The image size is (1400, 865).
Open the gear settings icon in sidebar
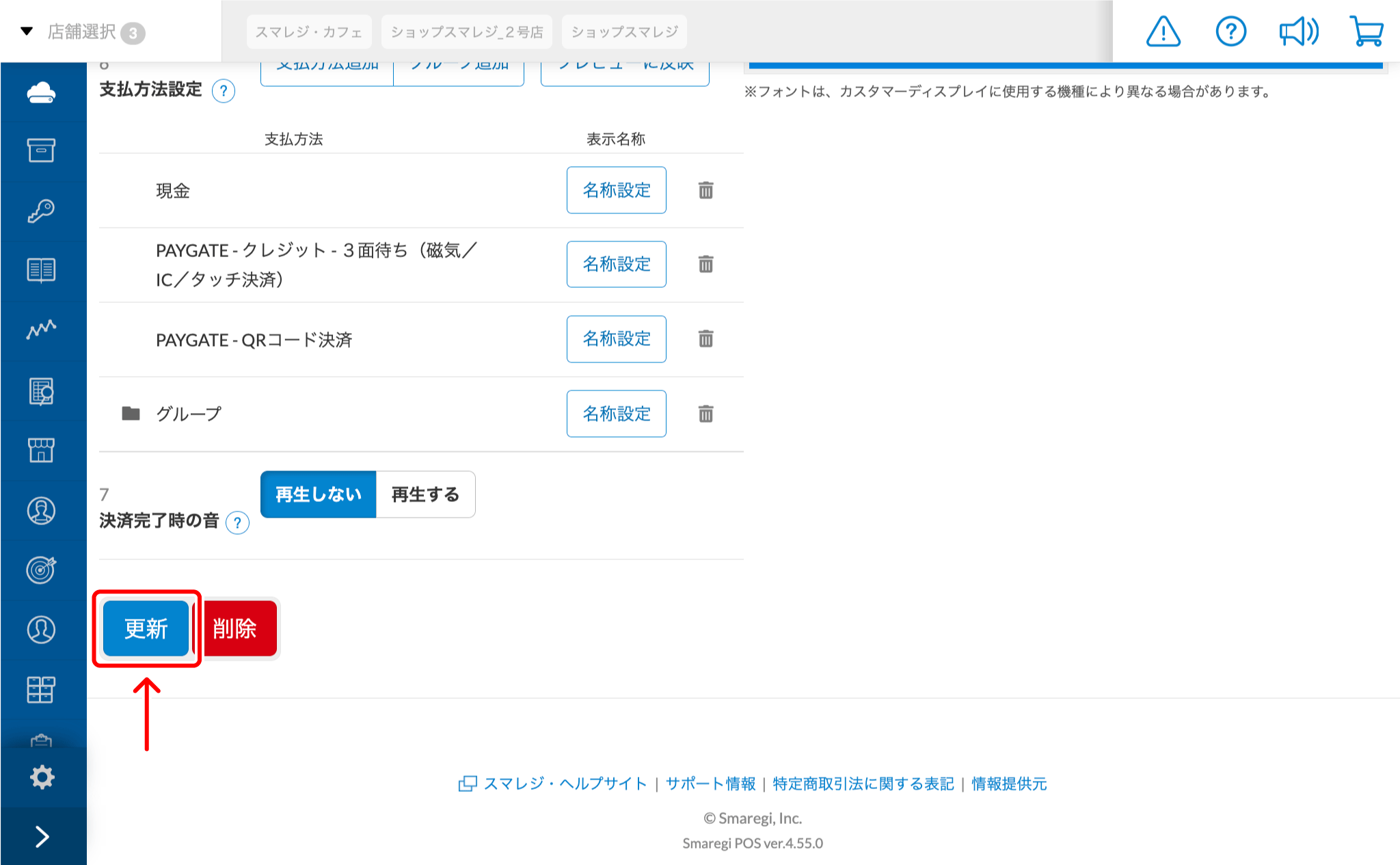pos(42,777)
